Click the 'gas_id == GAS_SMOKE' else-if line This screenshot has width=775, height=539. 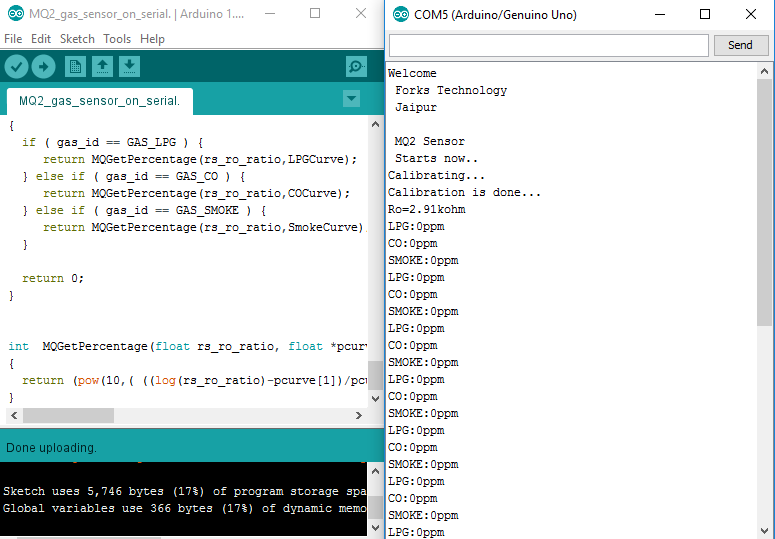[144, 210]
